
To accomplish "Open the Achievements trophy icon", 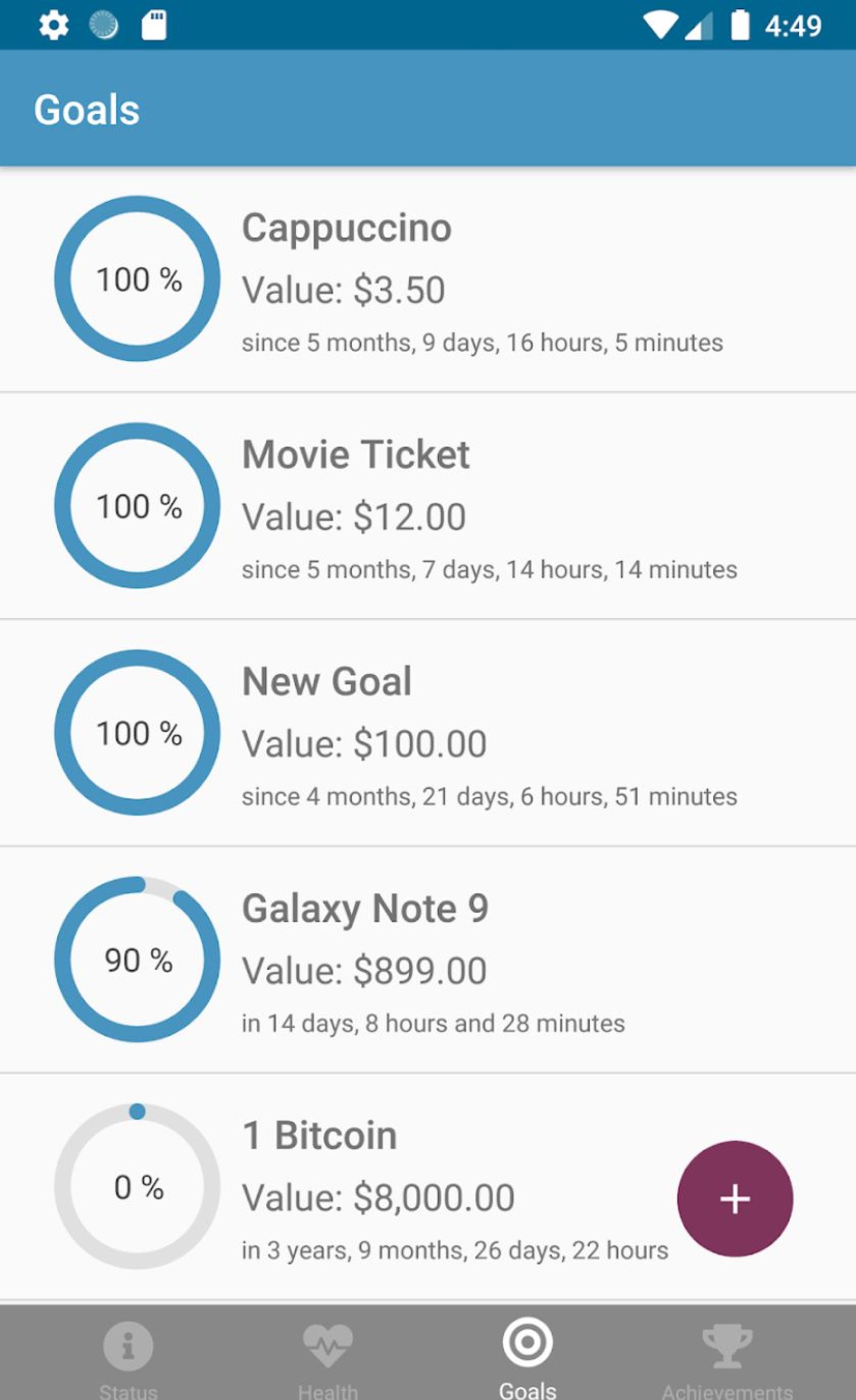I will (x=728, y=1346).
